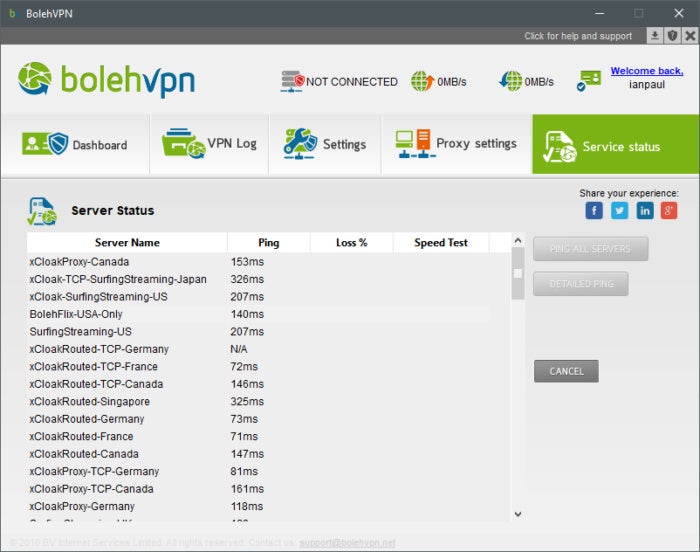
Task: Click the BolehVPN title bar app icon
Action: (x=12, y=13)
